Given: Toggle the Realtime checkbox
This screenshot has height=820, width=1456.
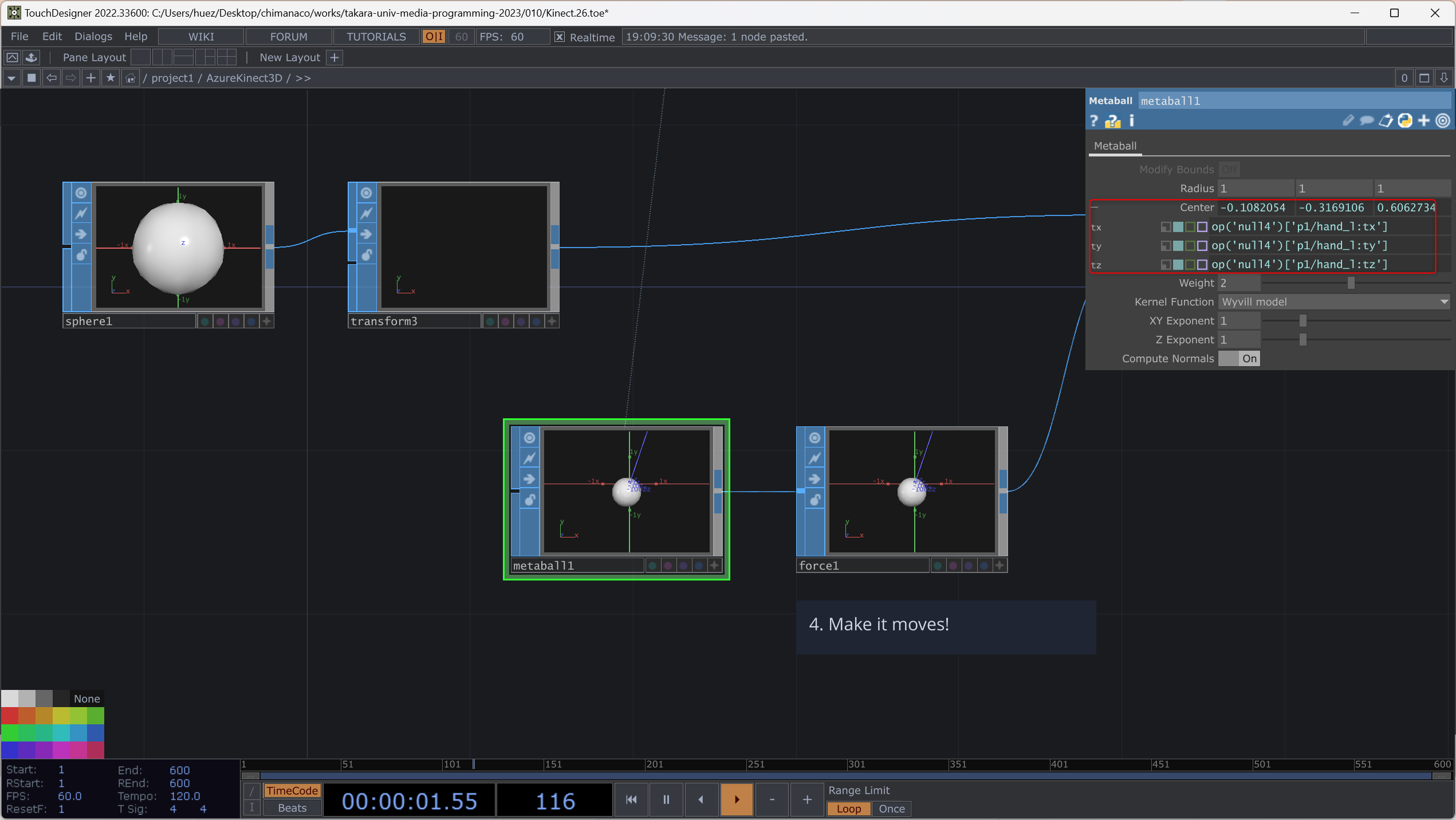Looking at the screenshot, I should pos(560,37).
